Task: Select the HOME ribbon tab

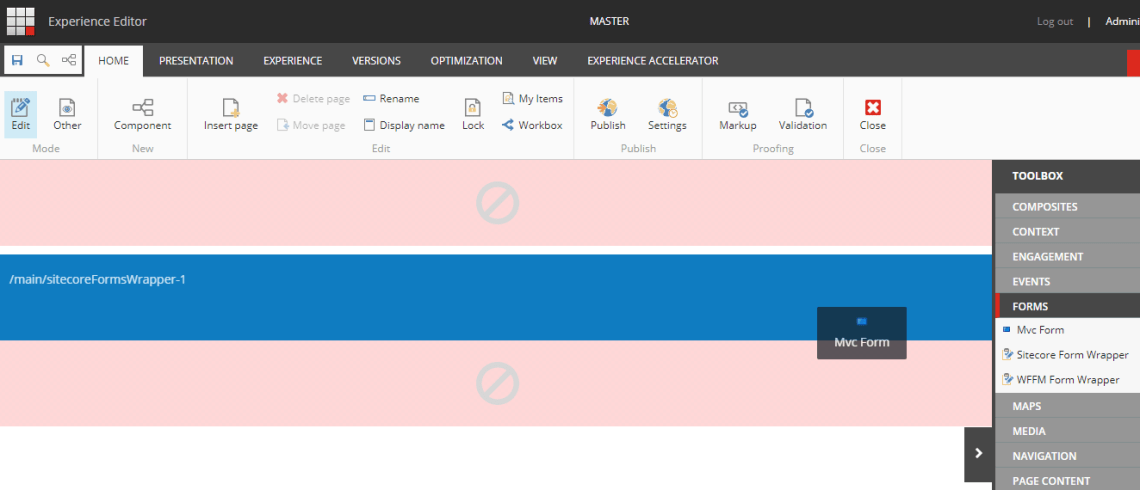Action: (x=113, y=61)
